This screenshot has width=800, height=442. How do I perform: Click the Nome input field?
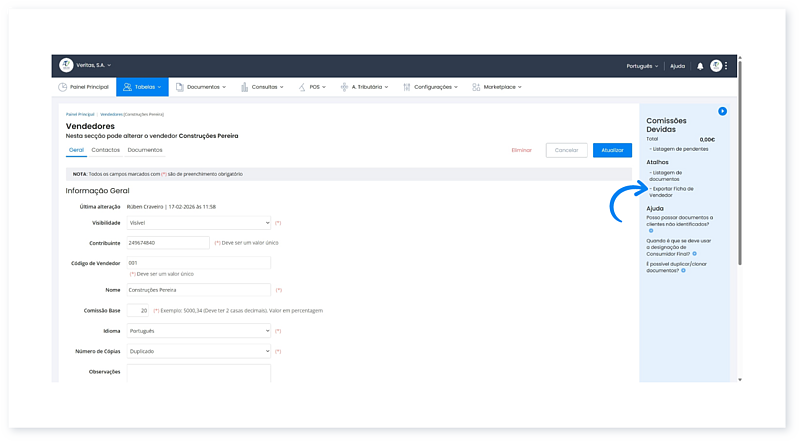point(198,290)
